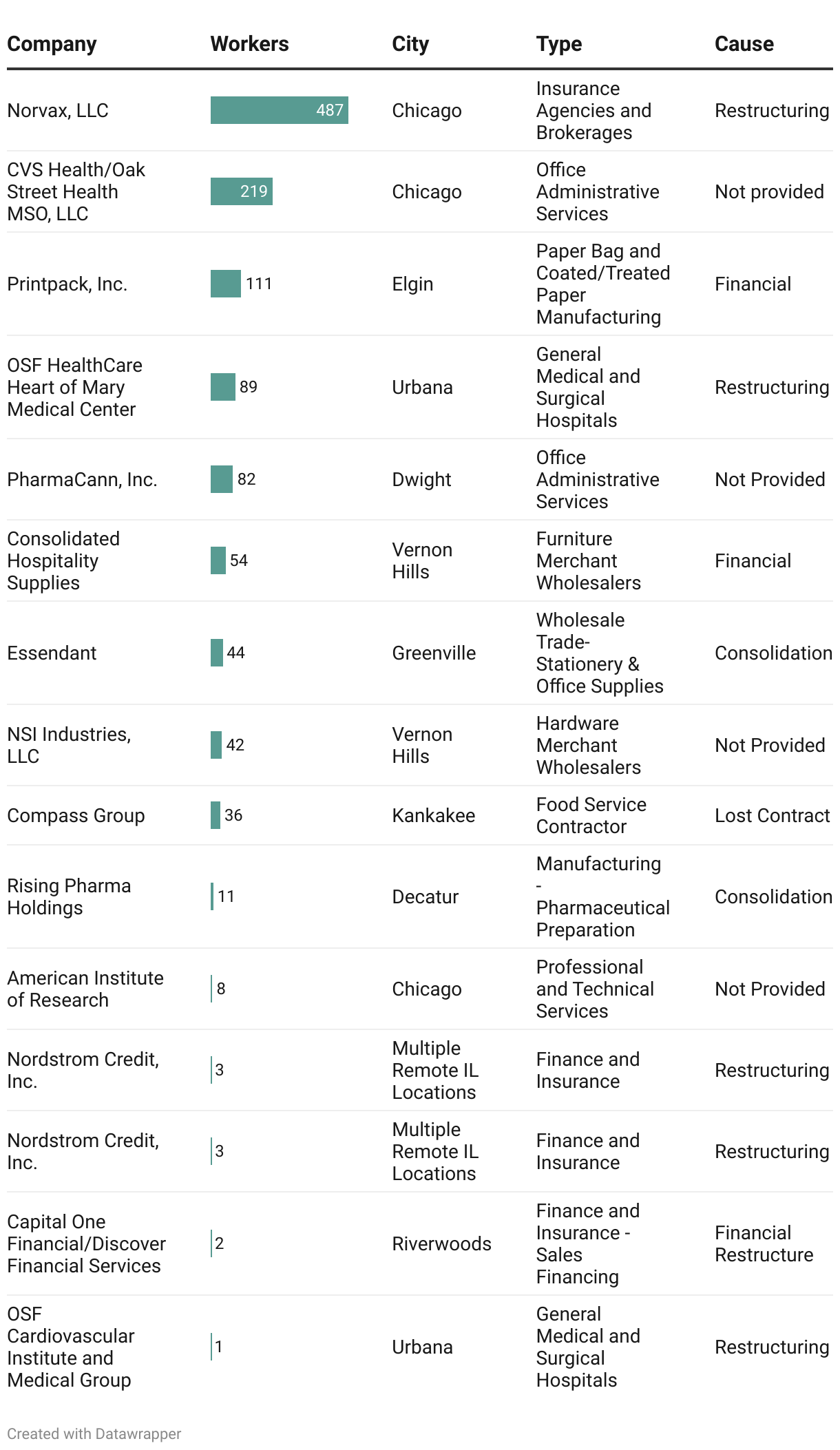Viewport: 840px width, 1450px height.
Task: Select the Elgin city cell
Action: tap(412, 284)
